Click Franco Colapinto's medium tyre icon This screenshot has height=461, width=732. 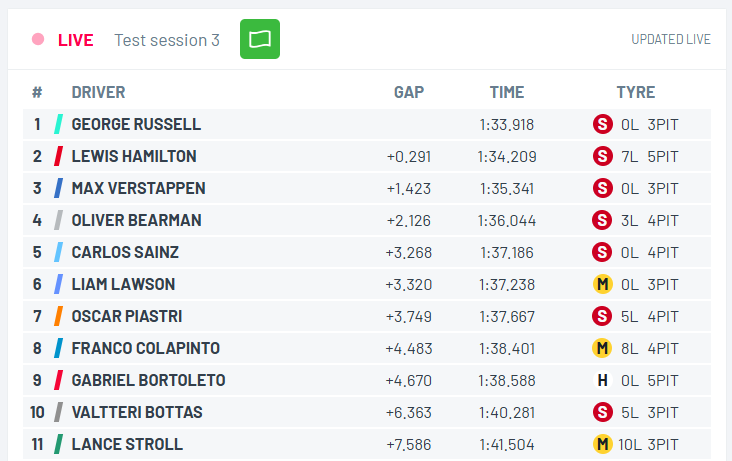[x=602, y=348]
